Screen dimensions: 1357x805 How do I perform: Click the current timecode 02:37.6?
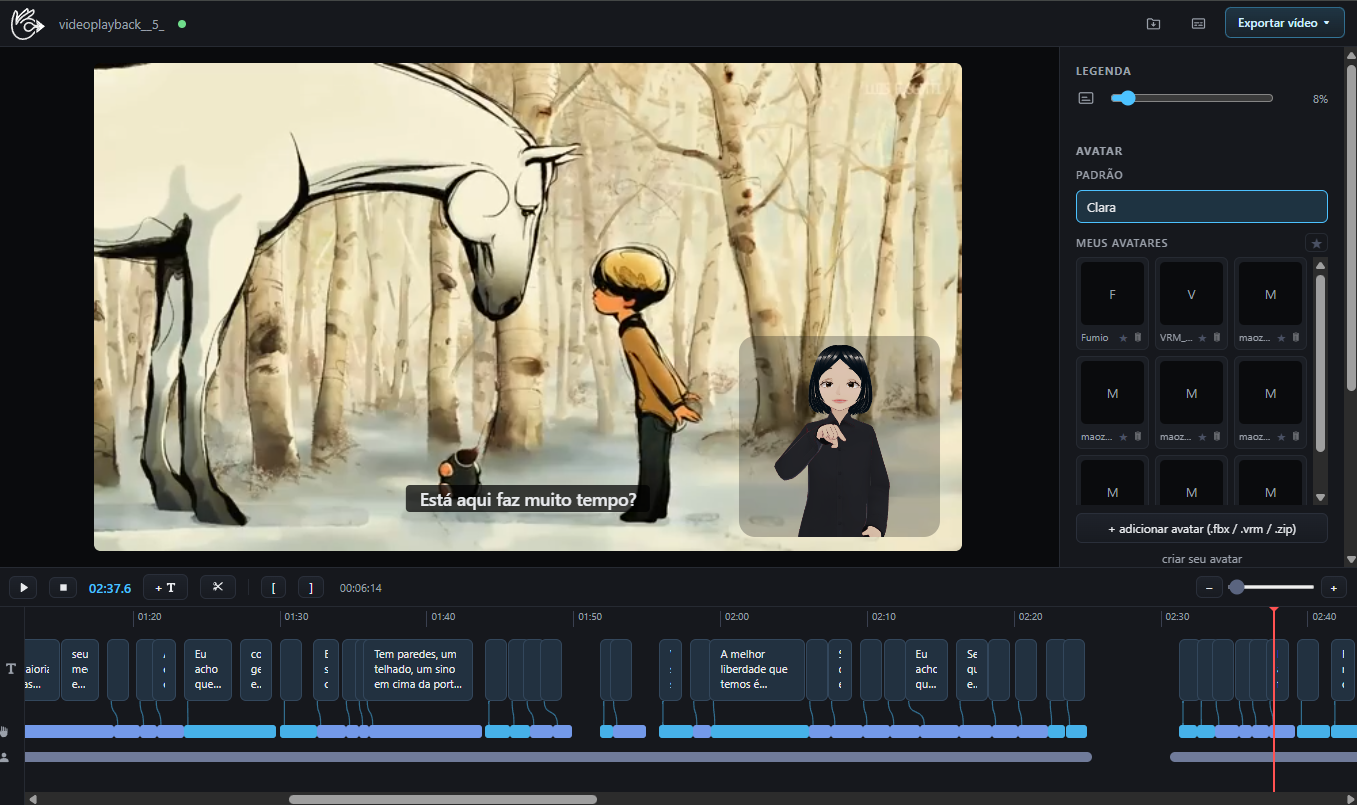coord(110,588)
